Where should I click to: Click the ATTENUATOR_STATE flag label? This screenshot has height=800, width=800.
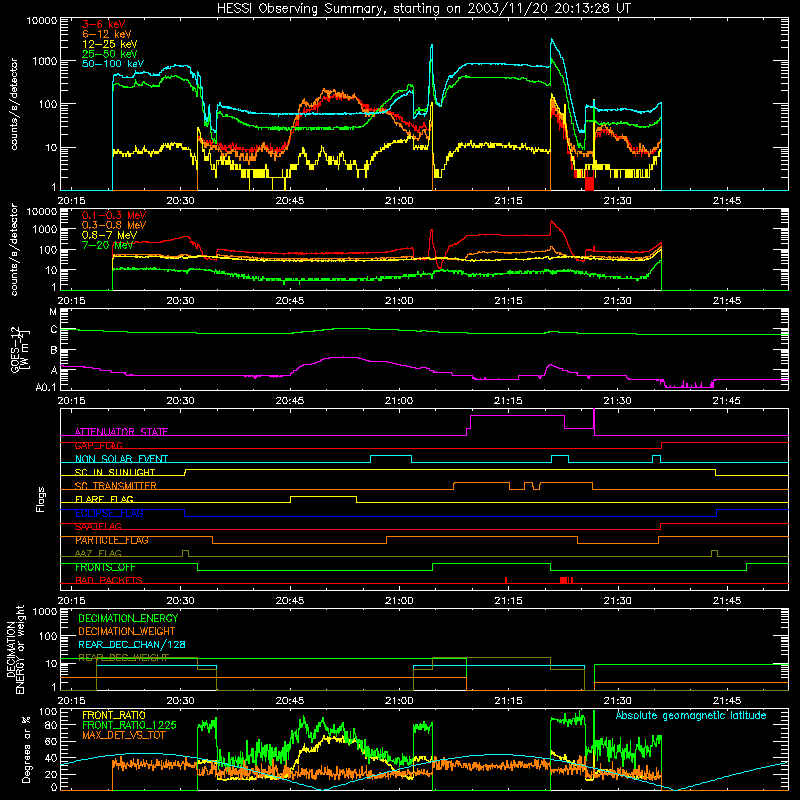tap(121, 432)
